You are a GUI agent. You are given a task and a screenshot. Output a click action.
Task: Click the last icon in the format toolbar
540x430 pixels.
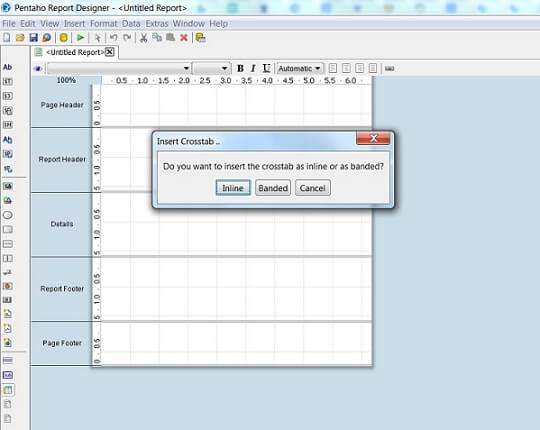click(390, 69)
